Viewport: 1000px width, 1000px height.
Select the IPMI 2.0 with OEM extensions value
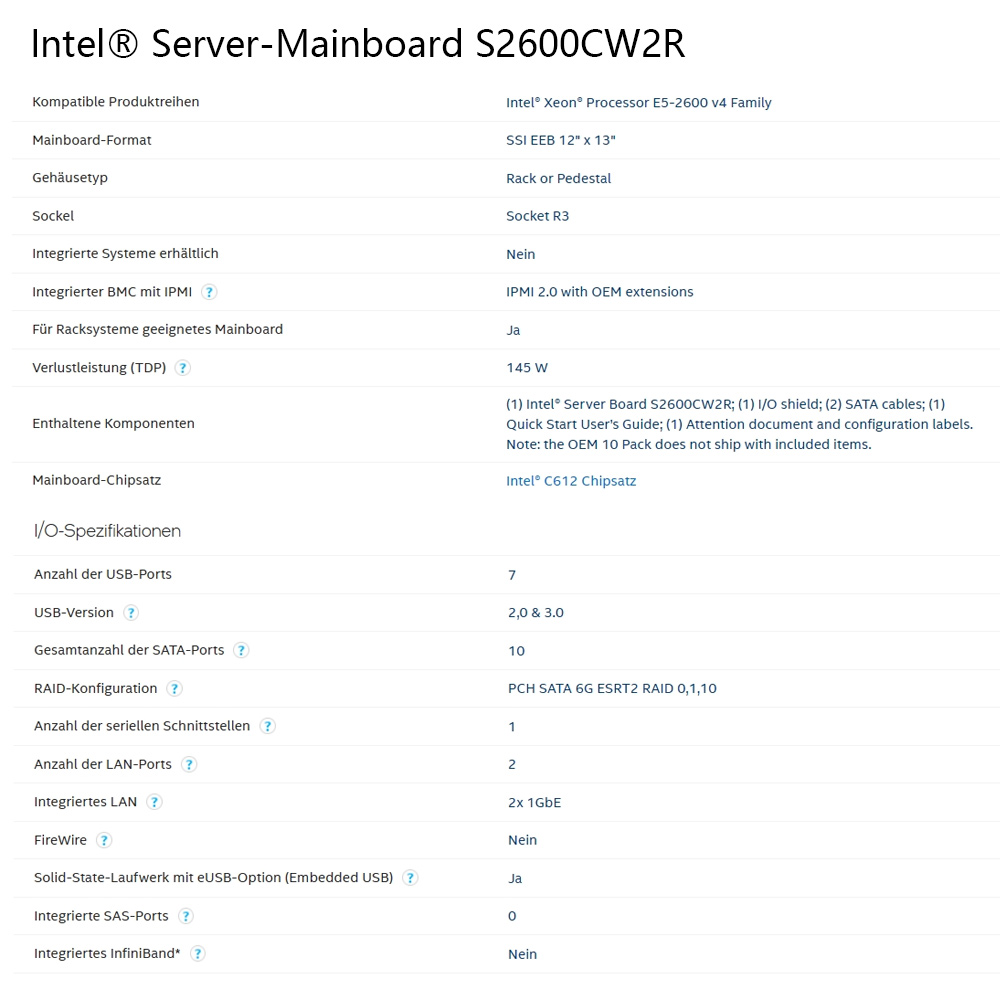coord(599,292)
